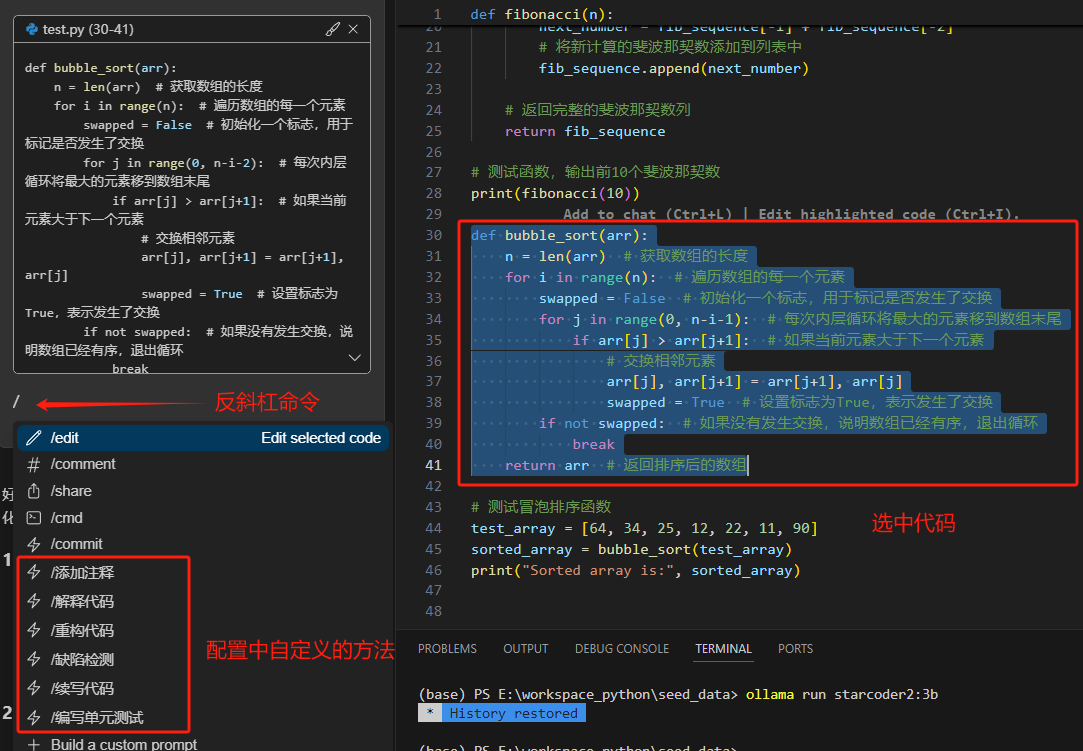Click the lightning icon beside /缺陷检测
Viewport: 1083px width, 751px height.
[33, 659]
